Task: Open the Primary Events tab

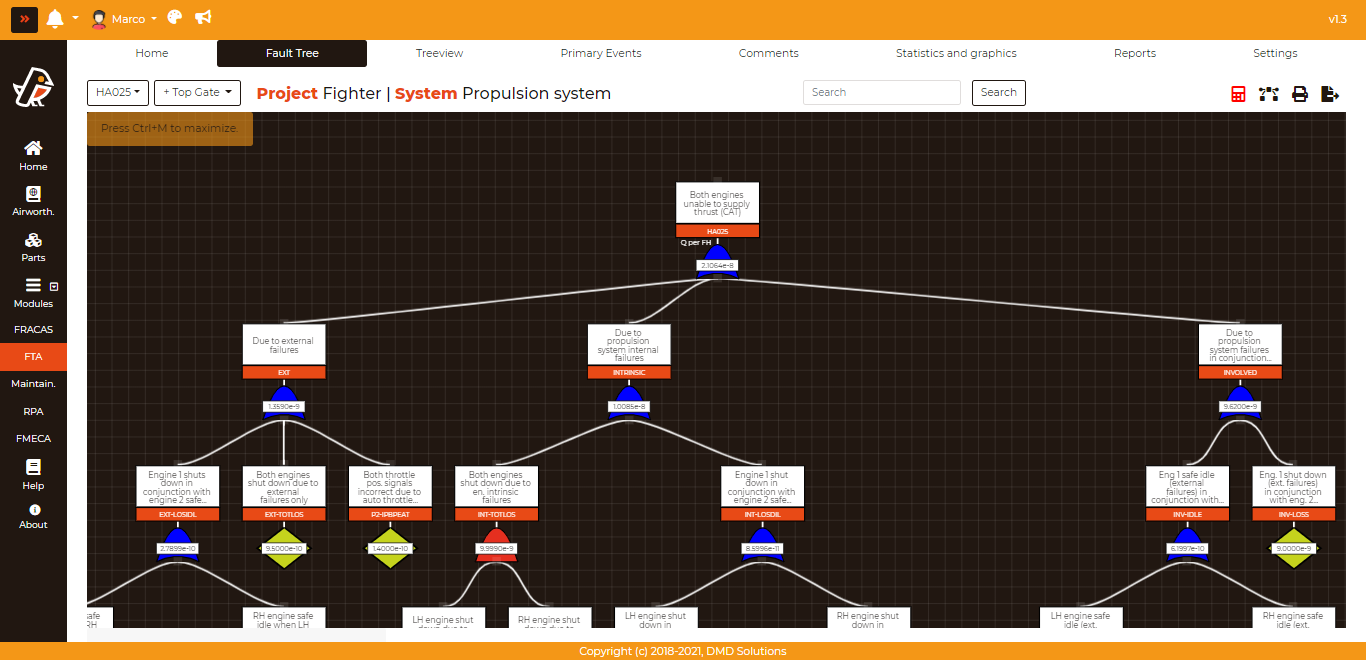Action: click(x=600, y=53)
